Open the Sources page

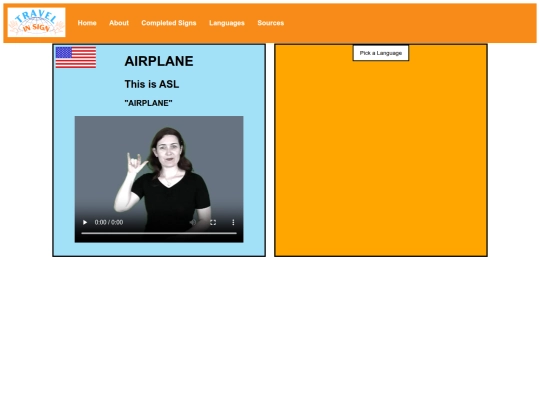pos(271,23)
